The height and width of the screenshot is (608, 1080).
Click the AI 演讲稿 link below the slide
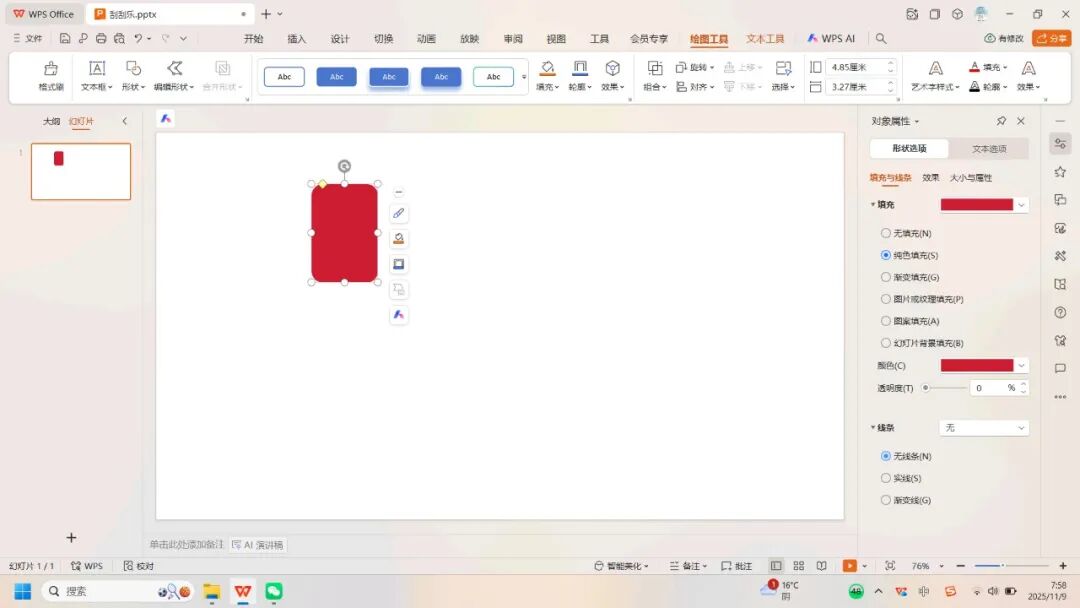click(260, 544)
